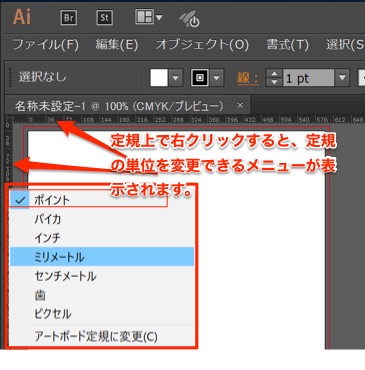365x370 pixels.
Task: Choose インチ in the ruler unit menu
Action: pyautogui.click(x=102, y=238)
